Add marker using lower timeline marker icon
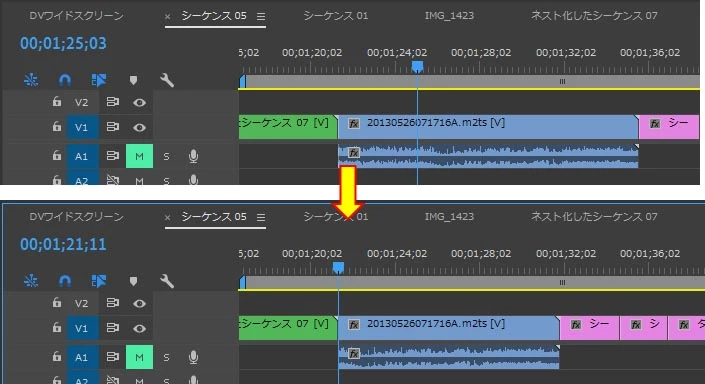 (133, 281)
